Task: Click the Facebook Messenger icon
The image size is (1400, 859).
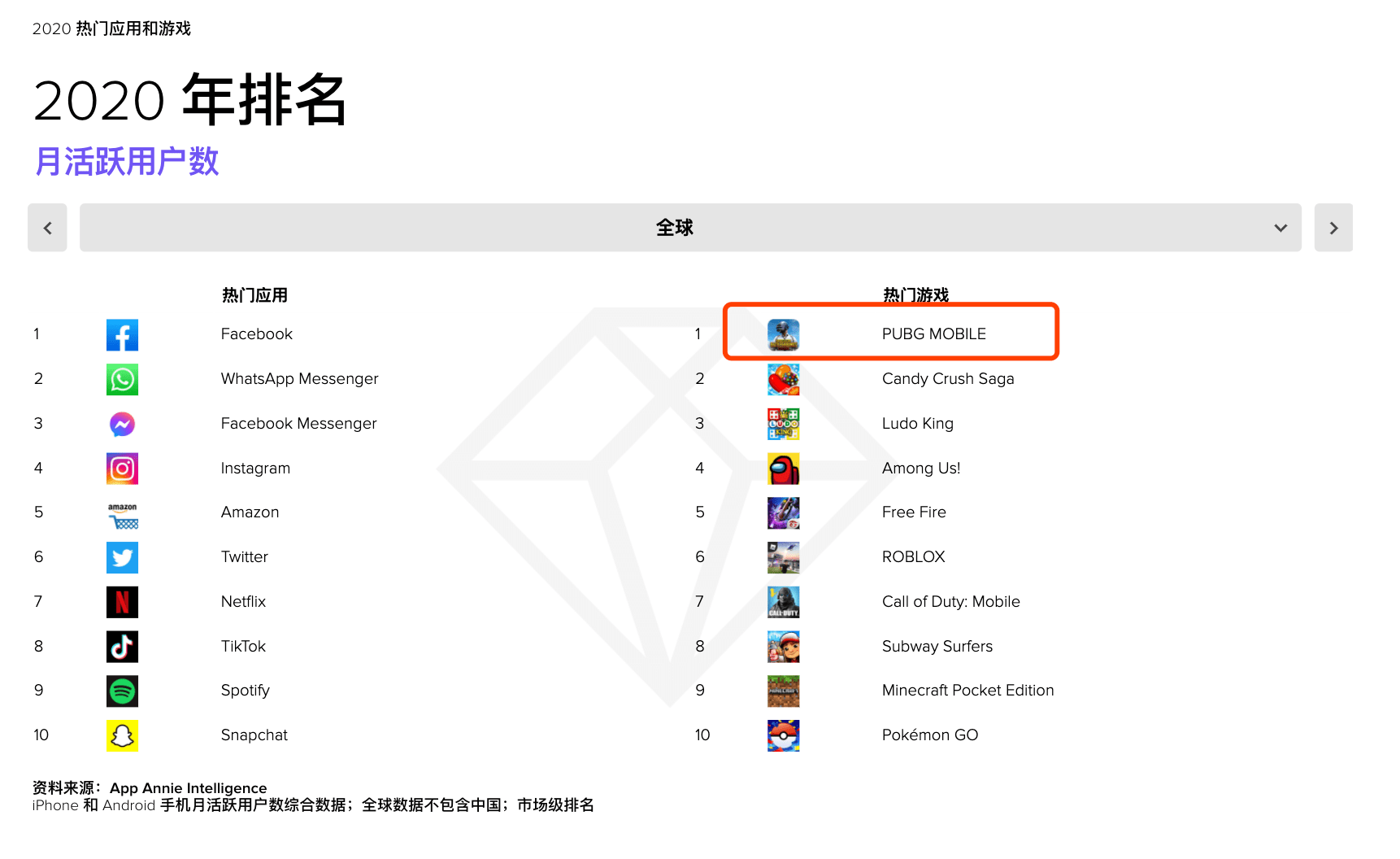Action: [x=122, y=424]
